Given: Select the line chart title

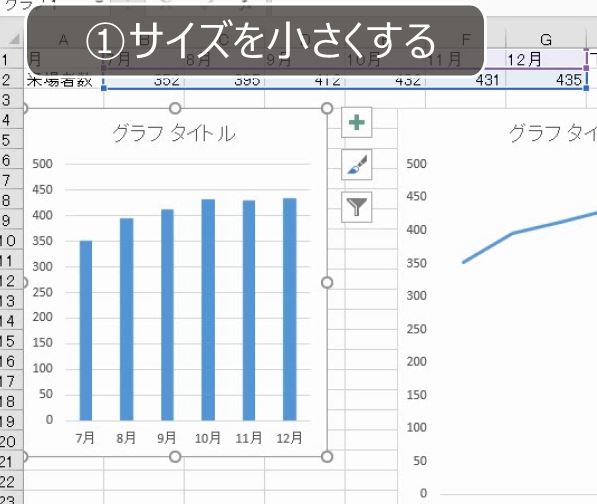Looking at the screenshot, I should (x=552, y=134).
